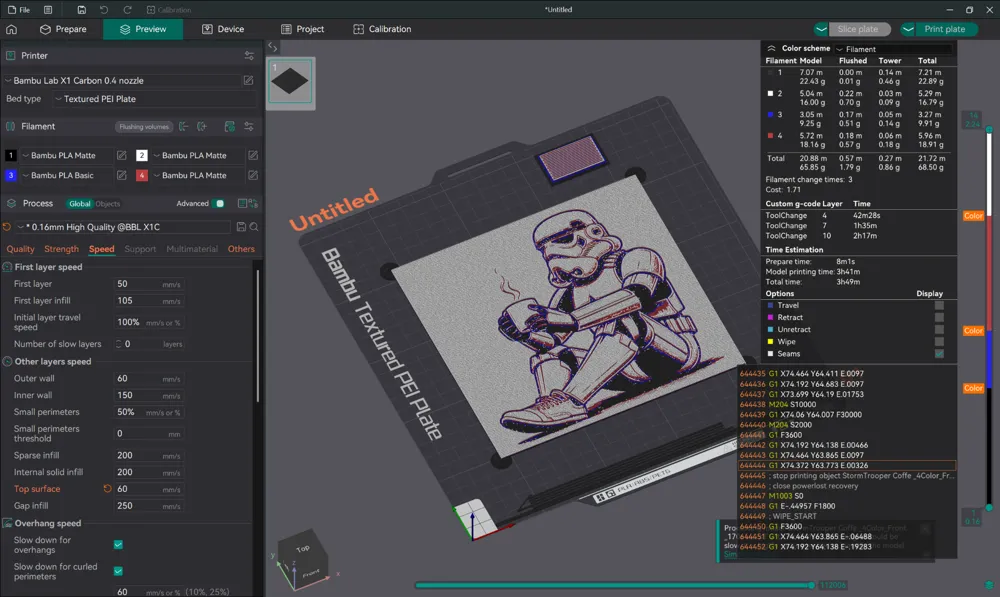The image size is (1000, 597).
Task: Open the 0.16mm High Quality process dropdown
Action: [x=122, y=227]
